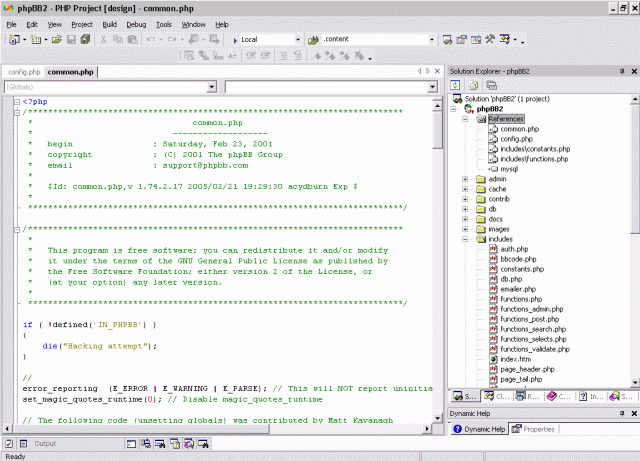The height and width of the screenshot is (461, 640).
Task: Expand the contrib folder
Action: pyautogui.click(x=465, y=199)
